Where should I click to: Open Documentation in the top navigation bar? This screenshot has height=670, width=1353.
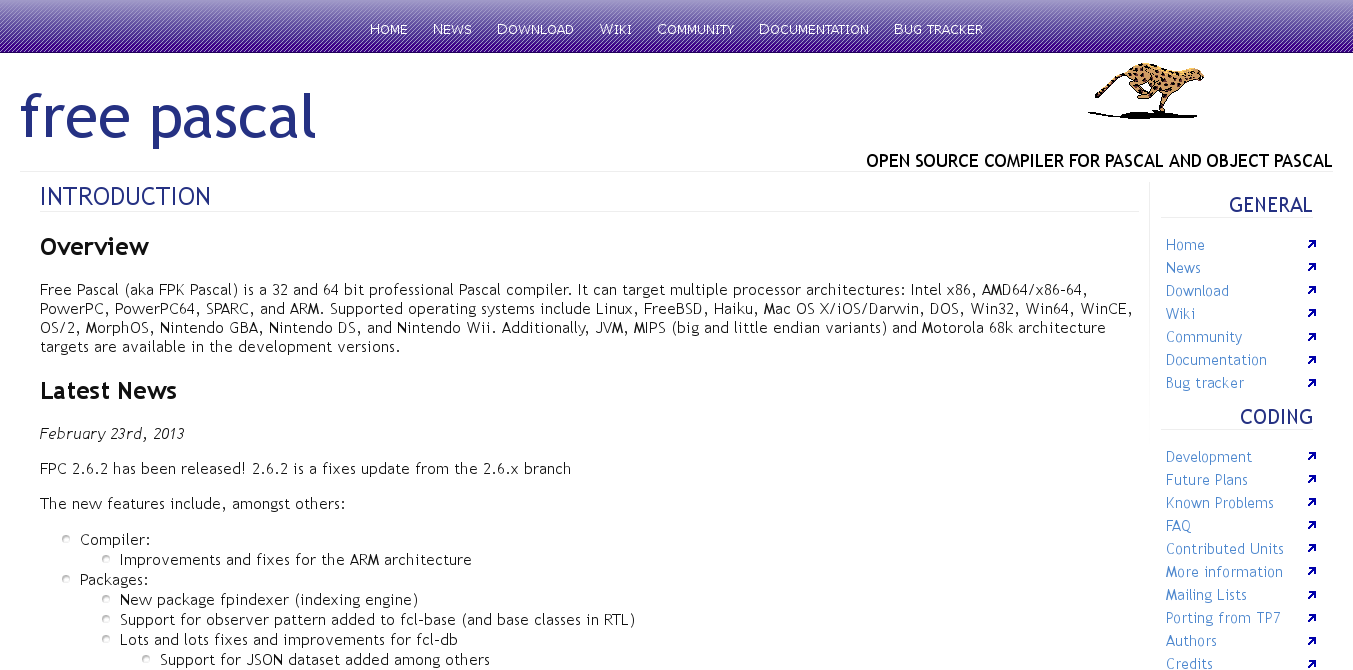click(814, 30)
